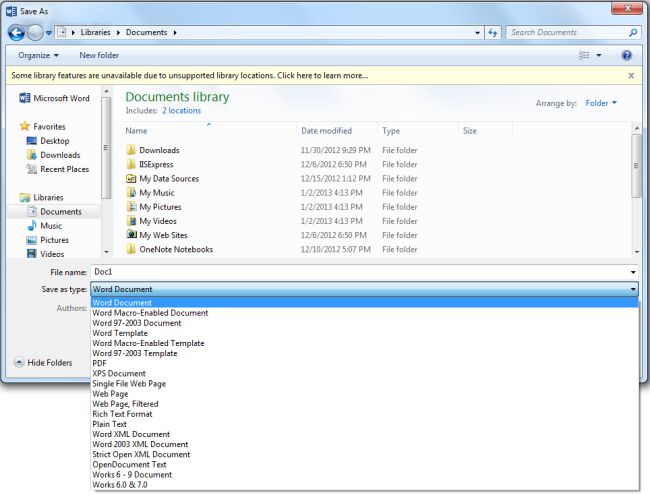Select the My Web Sites folder icon

pos(131,235)
